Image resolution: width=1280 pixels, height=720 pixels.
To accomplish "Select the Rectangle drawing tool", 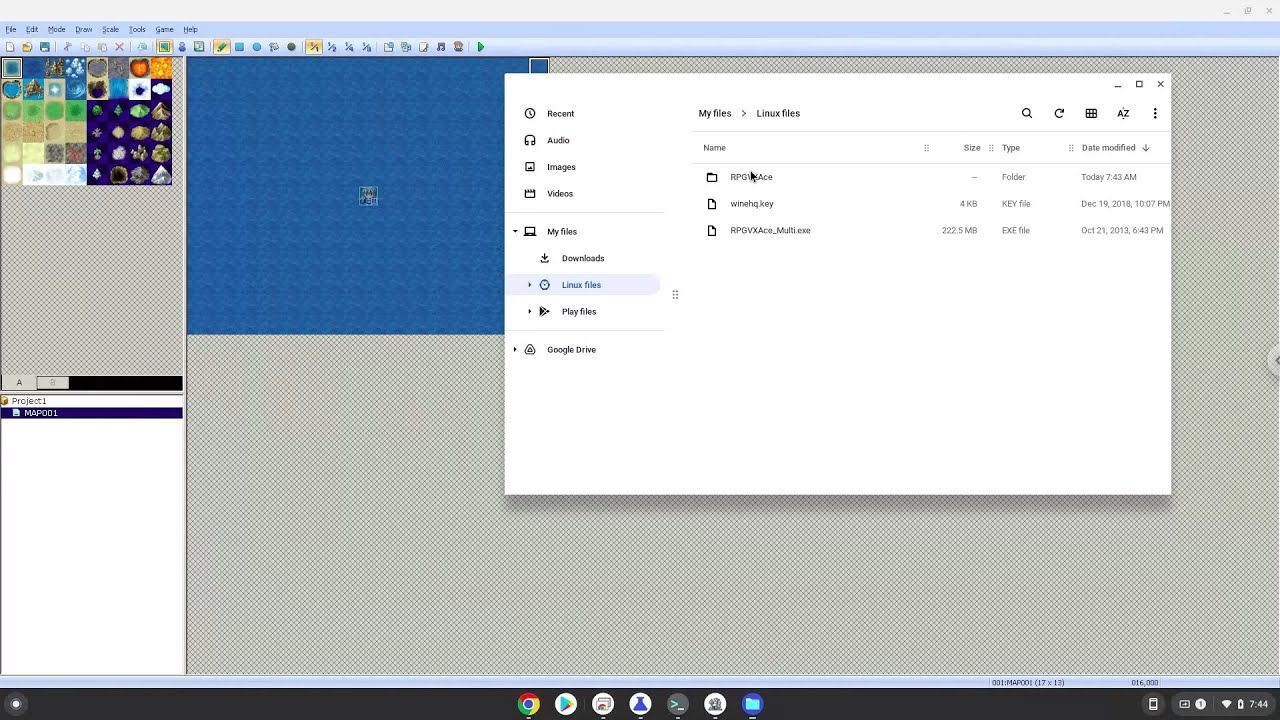I will coord(239,47).
